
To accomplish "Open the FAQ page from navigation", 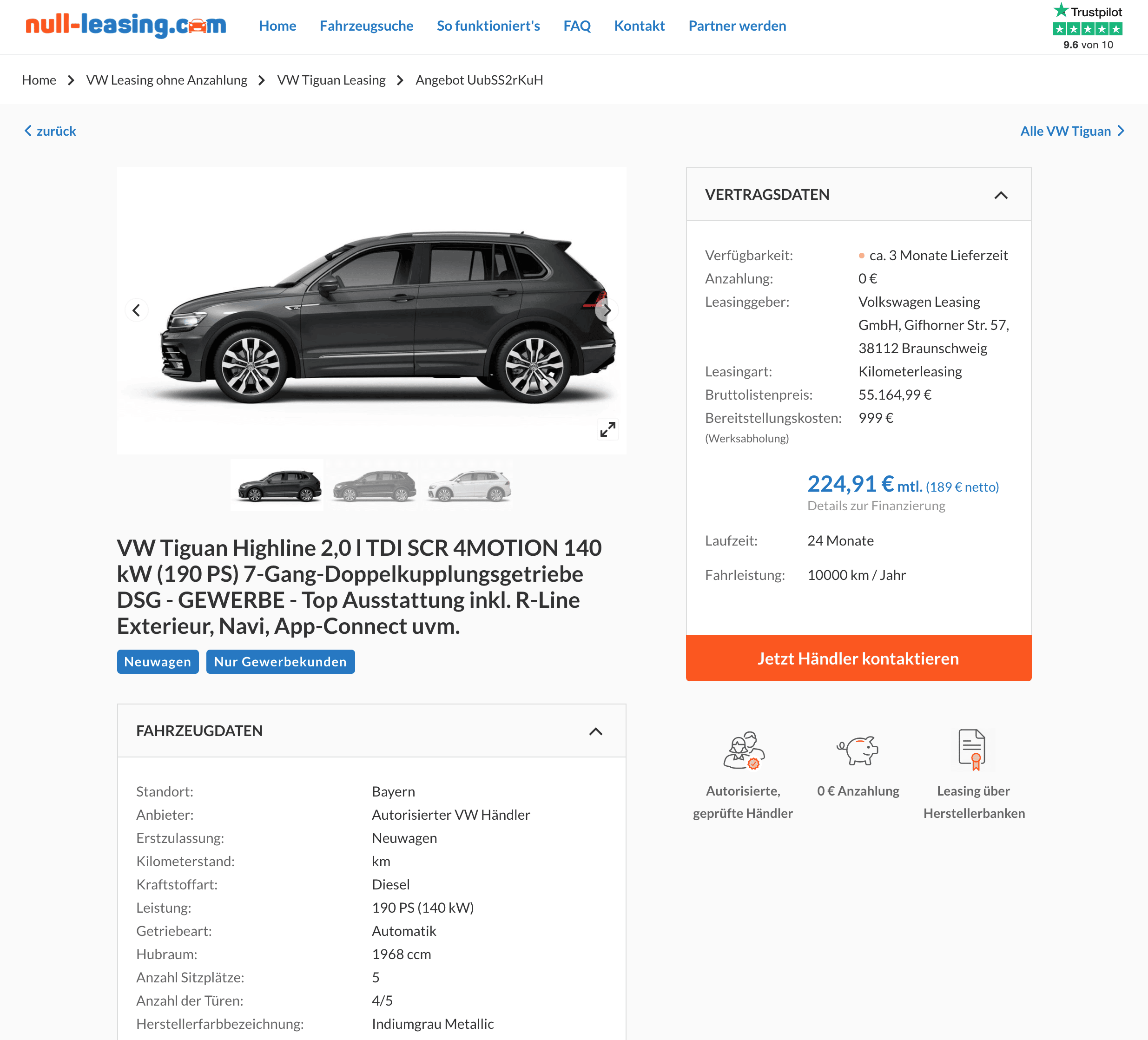I will click(x=577, y=26).
